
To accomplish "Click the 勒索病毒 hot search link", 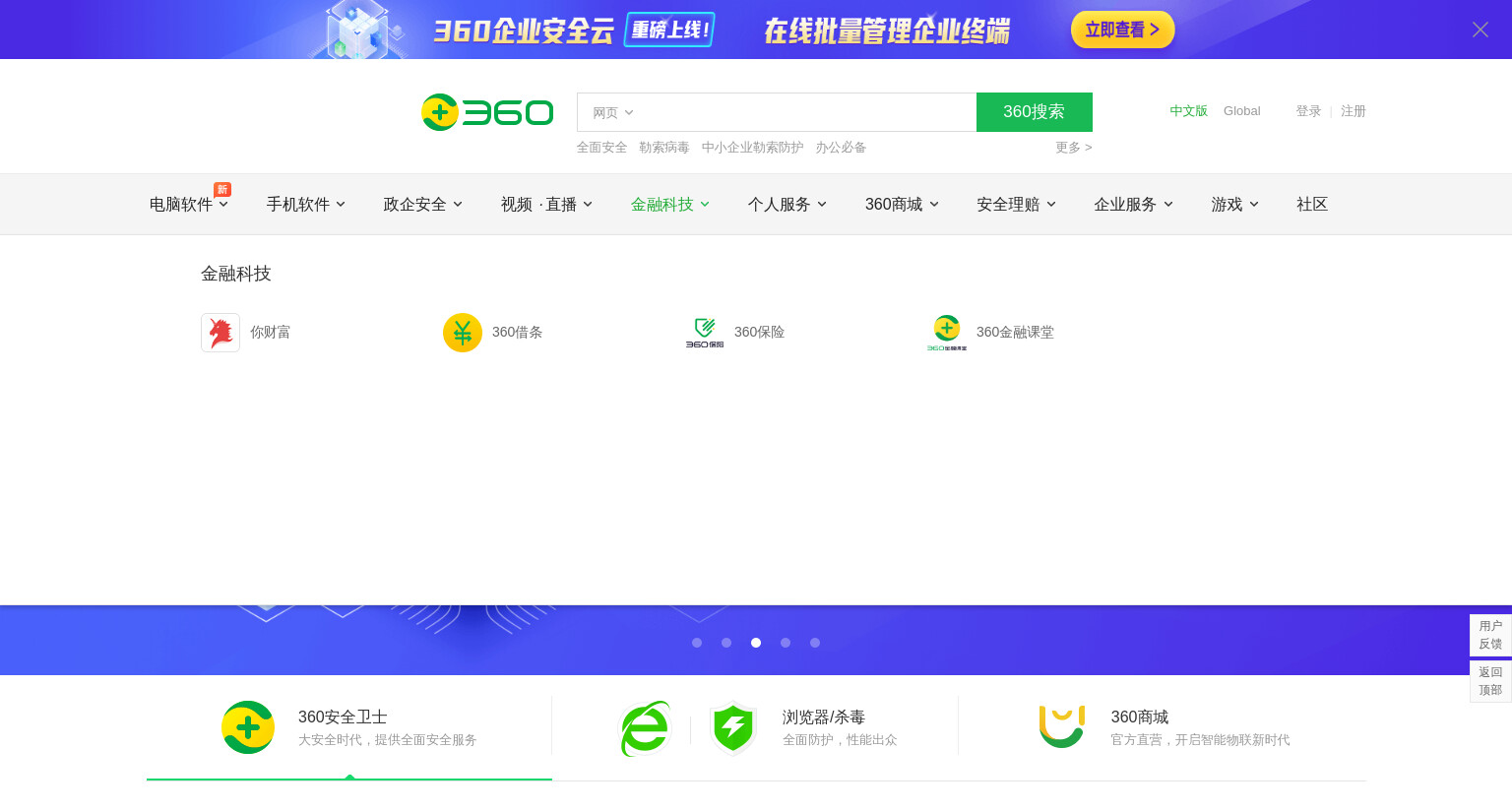I will coord(664,148).
